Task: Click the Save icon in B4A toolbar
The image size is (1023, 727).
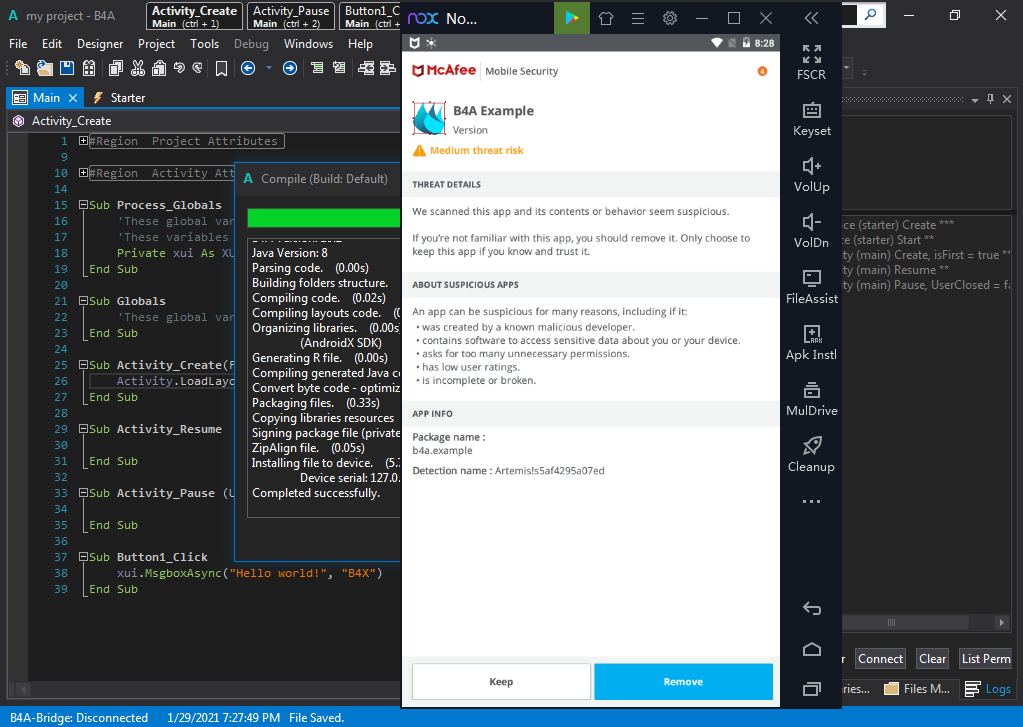Action: tap(67, 68)
